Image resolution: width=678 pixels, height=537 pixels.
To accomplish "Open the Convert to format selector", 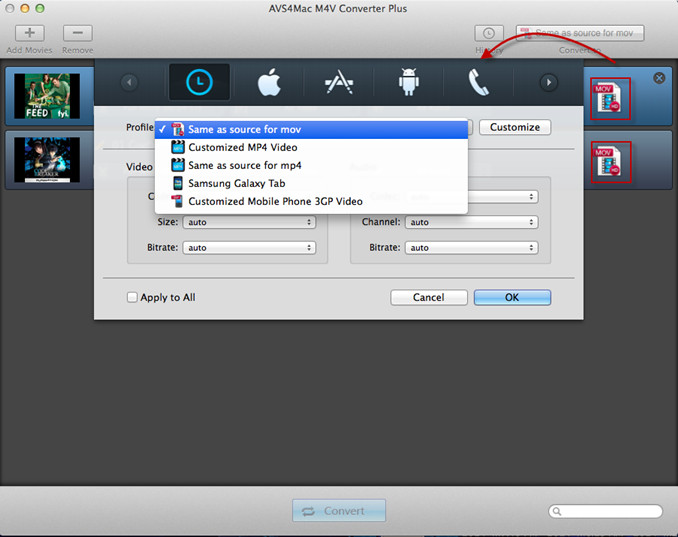I will [x=580, y=33].
